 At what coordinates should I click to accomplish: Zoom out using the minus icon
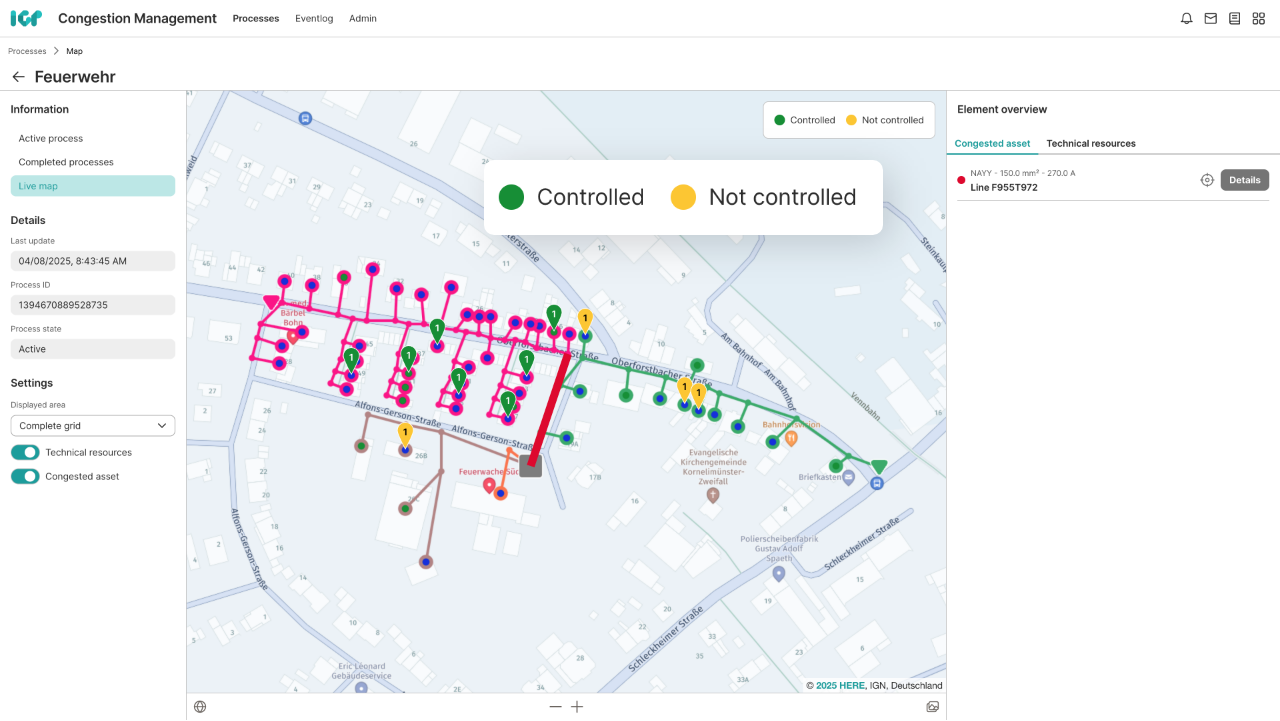(555, 706)
